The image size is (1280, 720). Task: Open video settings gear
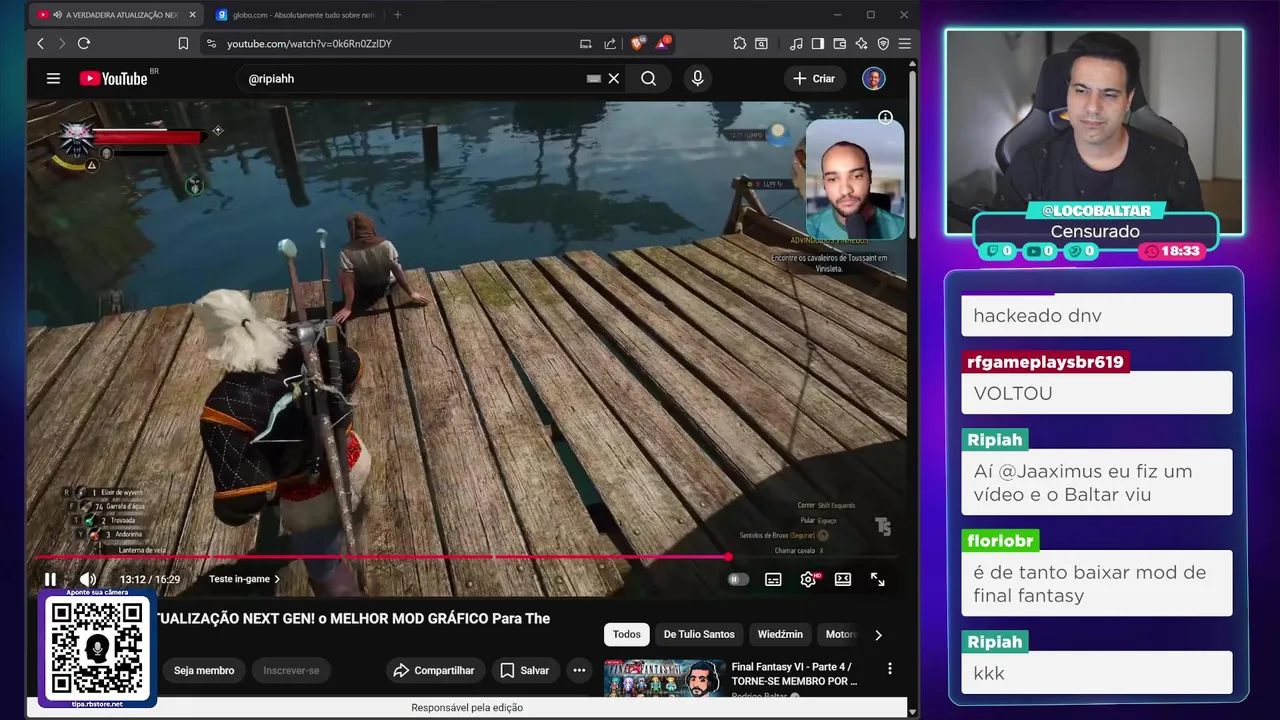pyautogui.click(x=808, y=579)
